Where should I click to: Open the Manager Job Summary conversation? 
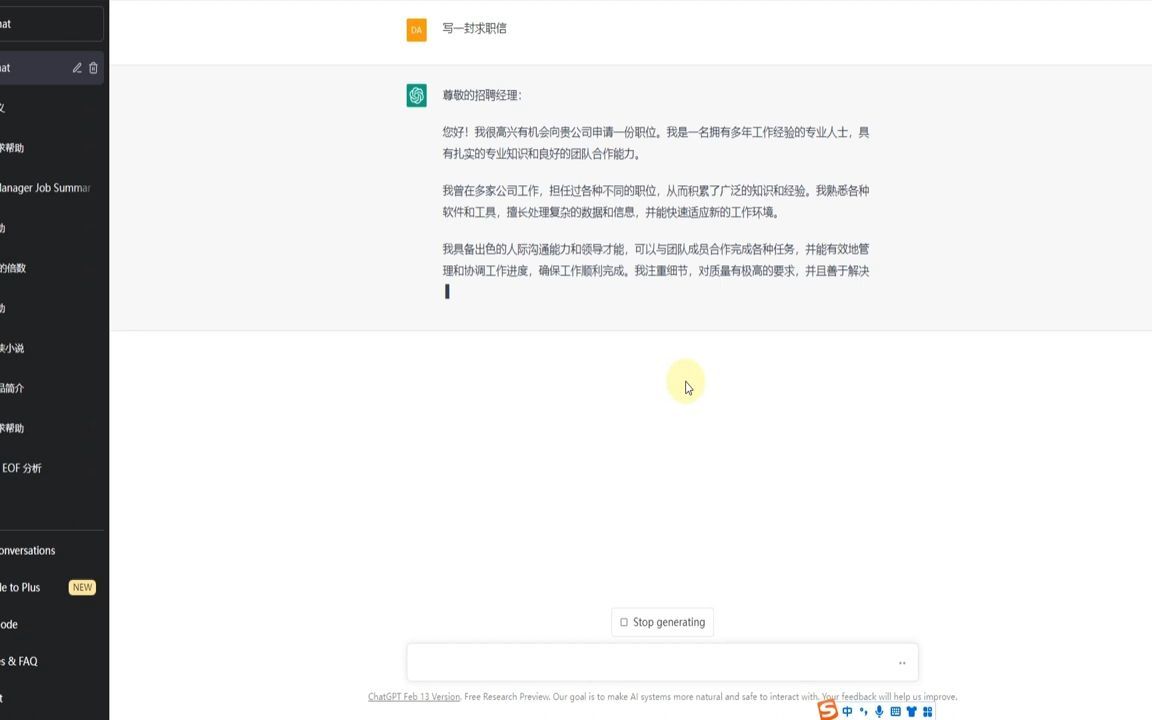48,188
